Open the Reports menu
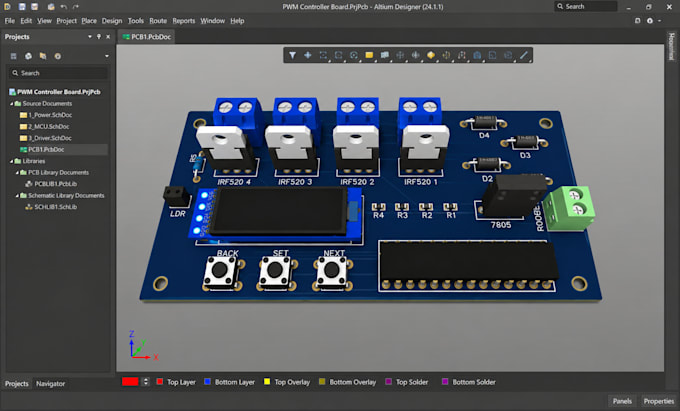Screen dimensions: 680x411 pyautogui.click(x=183, y=21)
